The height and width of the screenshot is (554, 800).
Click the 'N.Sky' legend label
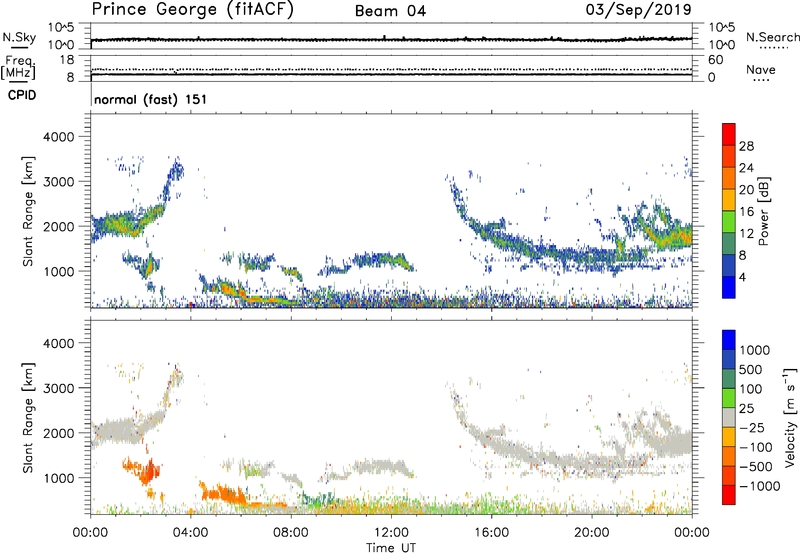pyautogui.click(x=19, y=37)
